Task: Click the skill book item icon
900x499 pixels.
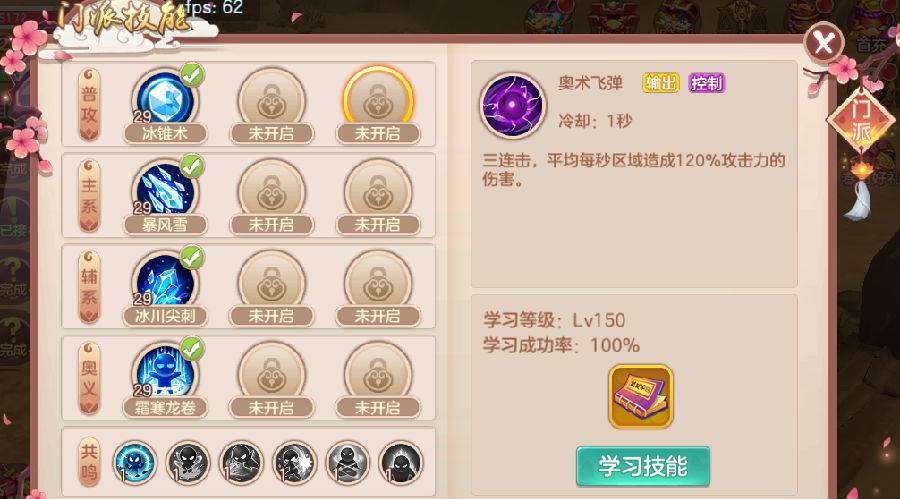Action: coord(641,396)
